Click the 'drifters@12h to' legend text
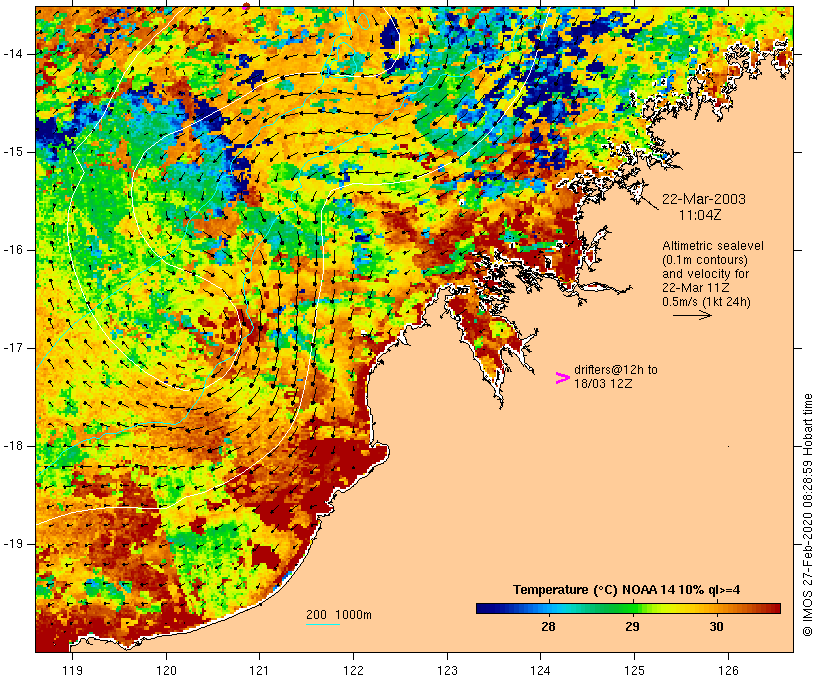This screenshot has width=820, height=680. (x=616, y=370)
